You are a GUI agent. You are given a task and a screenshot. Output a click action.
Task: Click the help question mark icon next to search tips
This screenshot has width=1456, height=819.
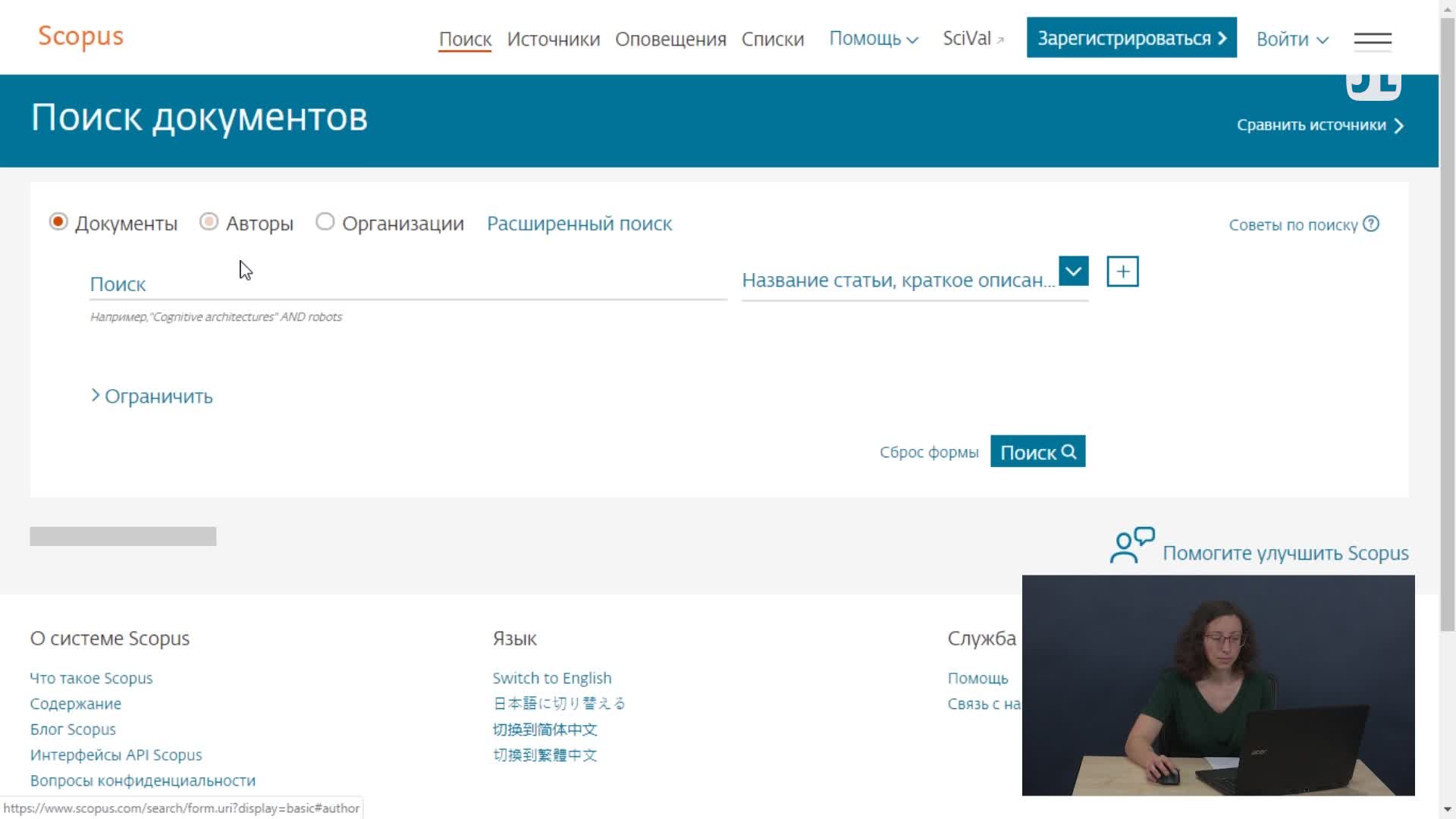pyautogui.click(x=1371, y=224)
